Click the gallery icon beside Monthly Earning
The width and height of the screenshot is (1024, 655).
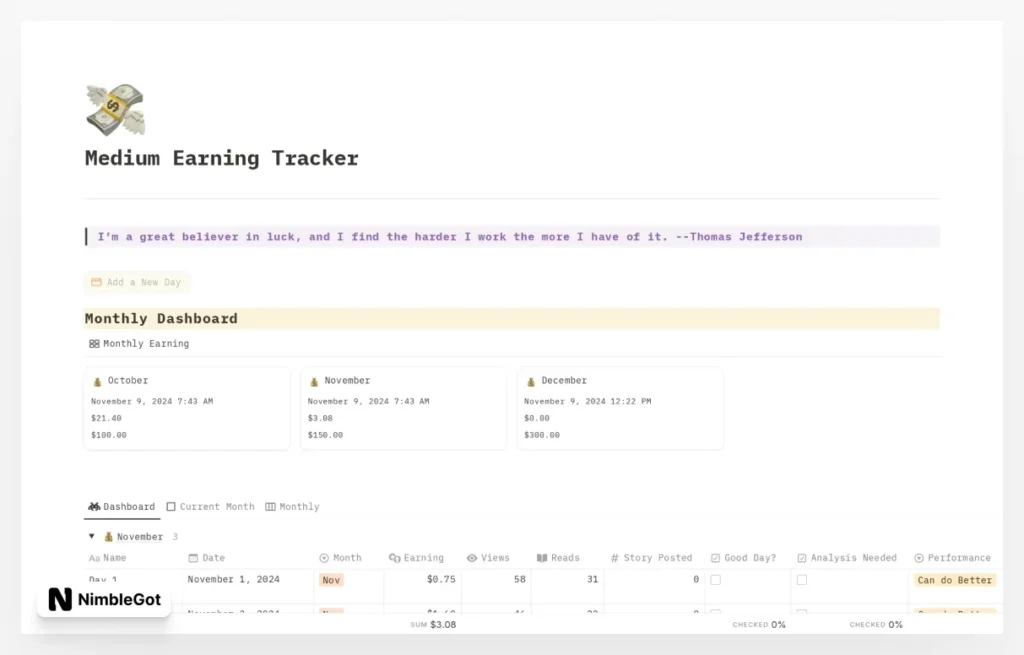tap(94, 343)
